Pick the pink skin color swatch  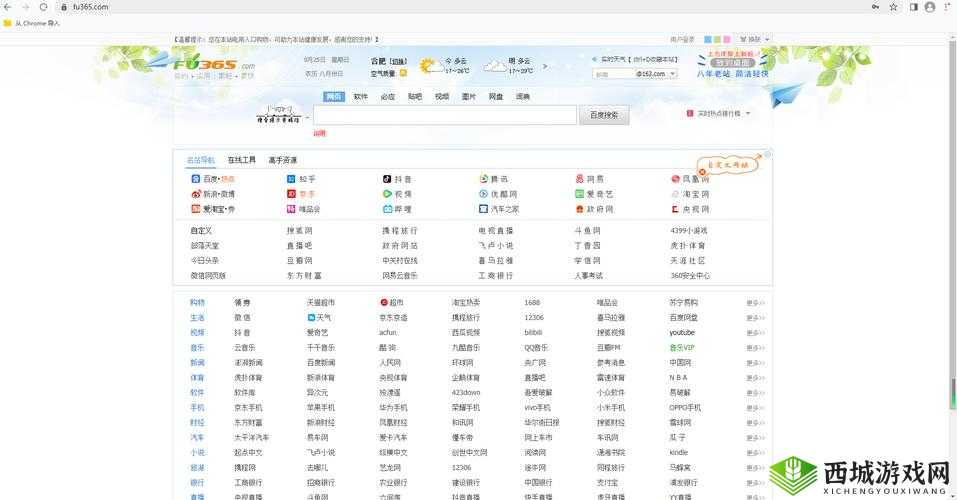pyautogui.click(x=726, y=39)
